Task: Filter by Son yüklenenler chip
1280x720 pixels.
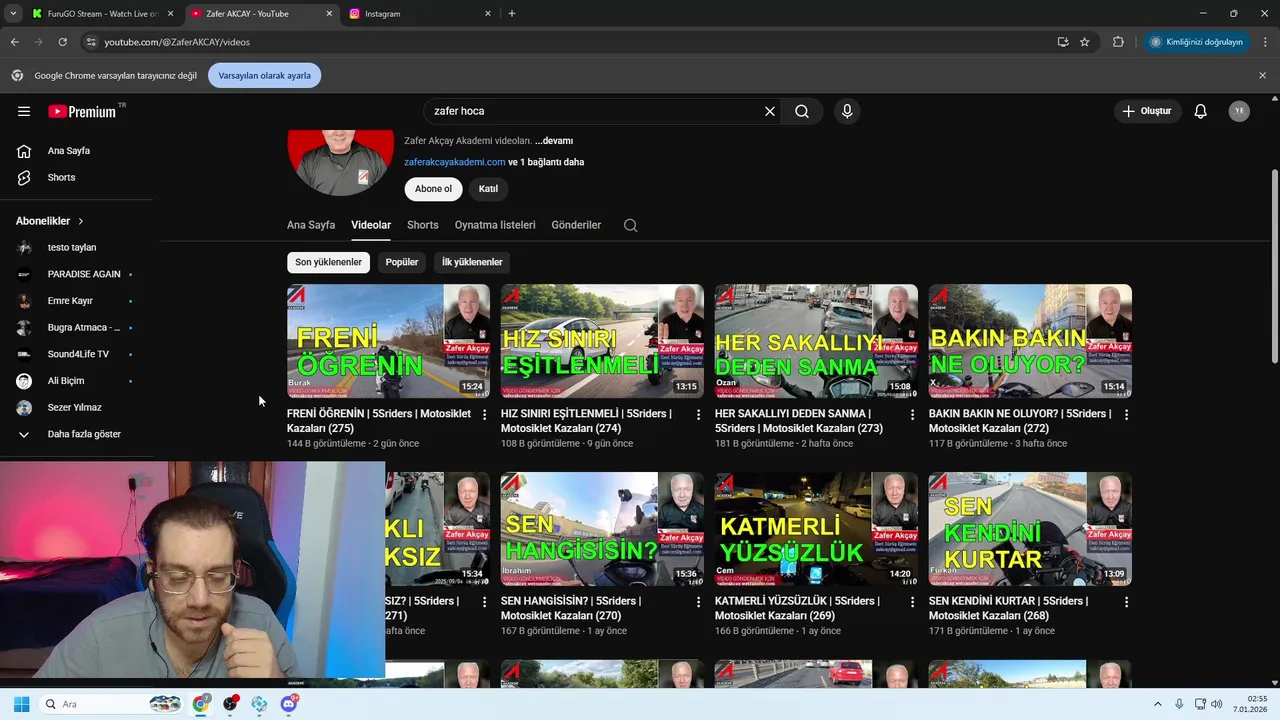Action: 328,262
